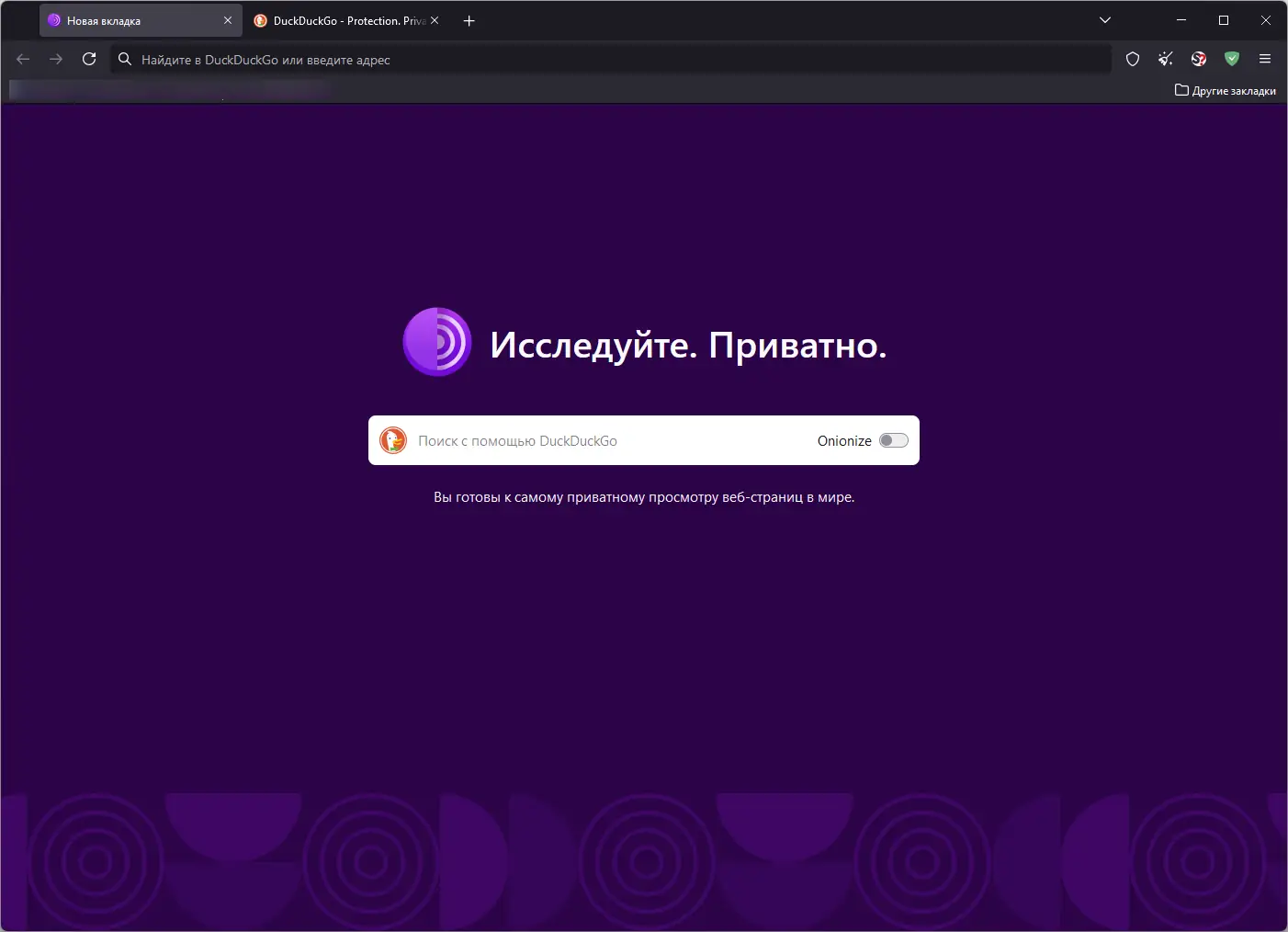Open a new tab with the plus button
1288x932 pixels.
[469, 20]
